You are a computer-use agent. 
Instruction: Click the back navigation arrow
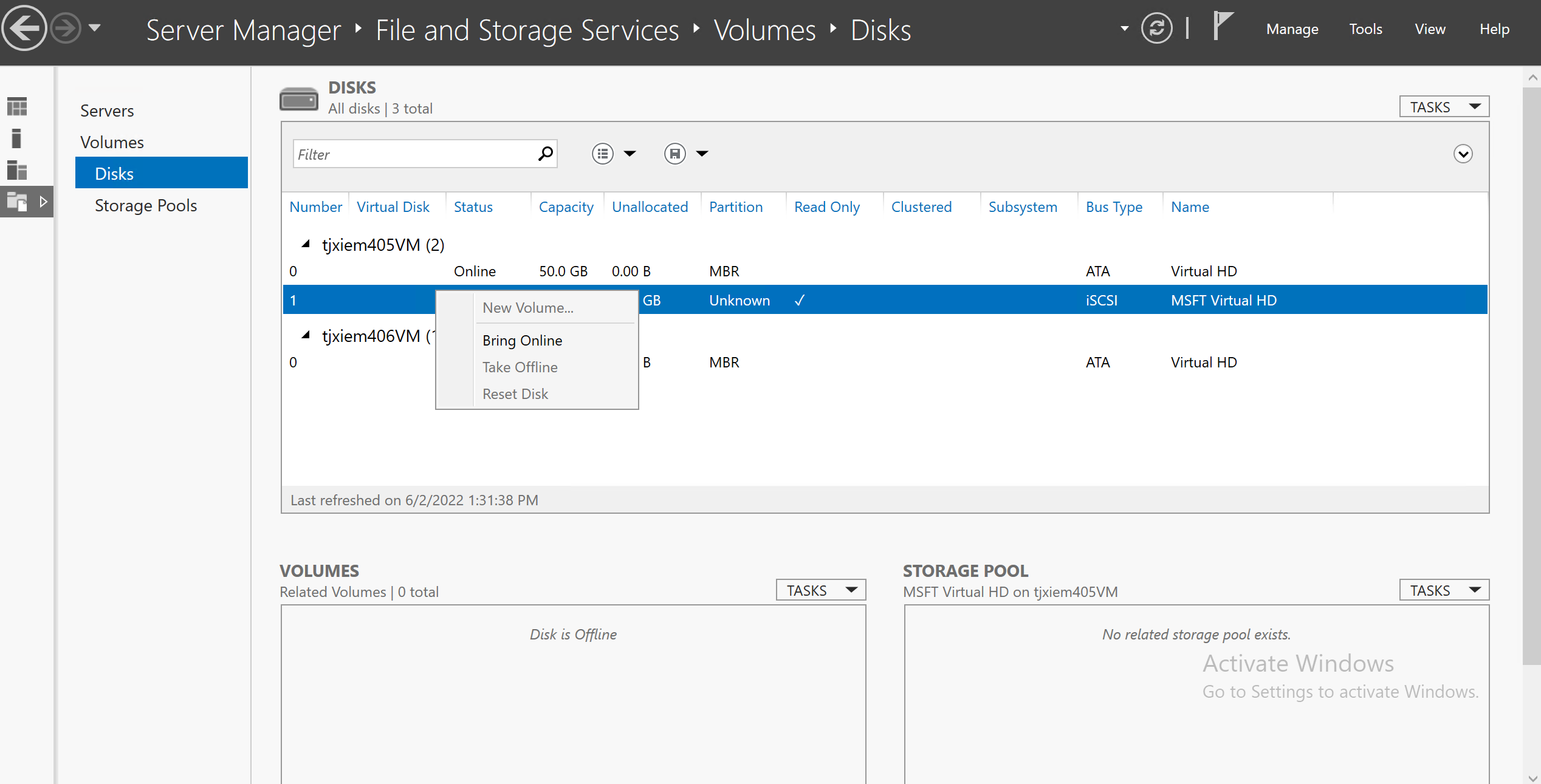[24, 28]
